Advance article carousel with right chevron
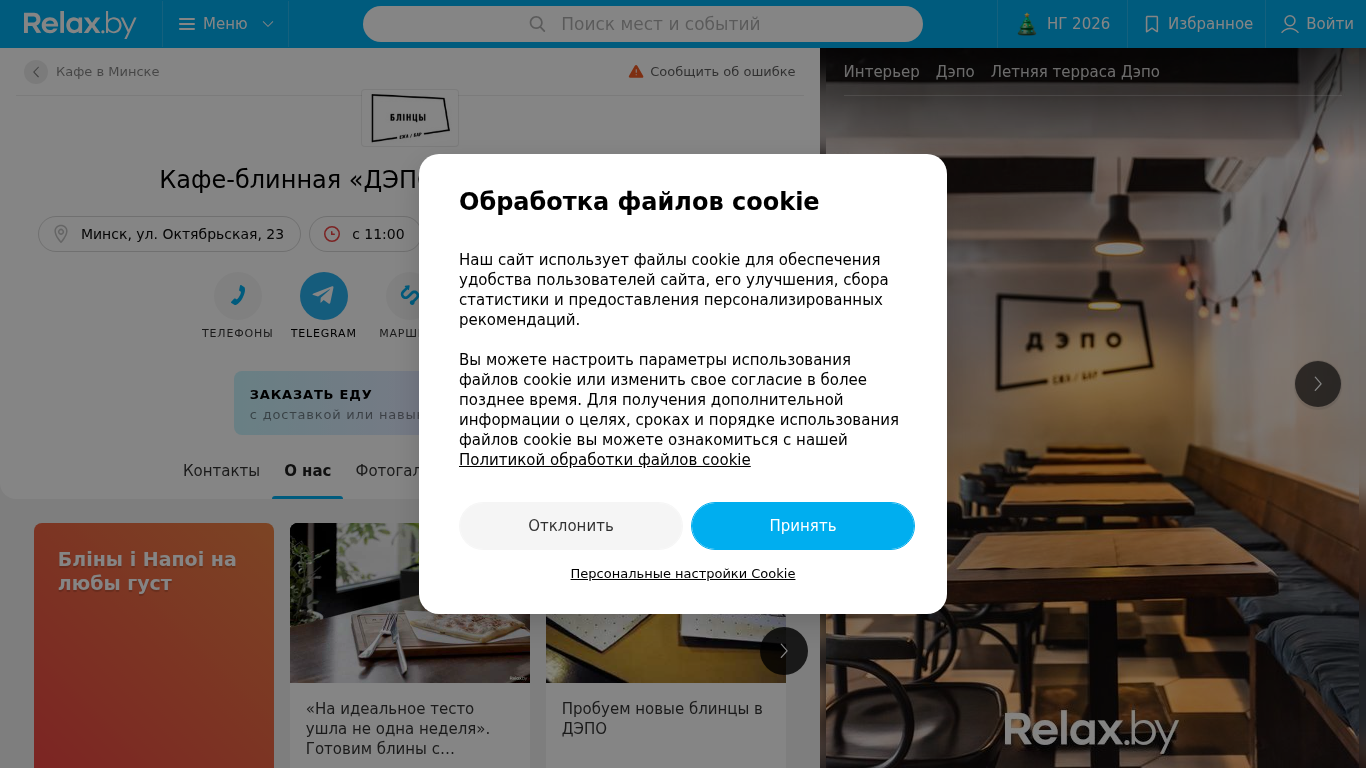This screenshot has width=1366, height=768. (x=784, y=651)
